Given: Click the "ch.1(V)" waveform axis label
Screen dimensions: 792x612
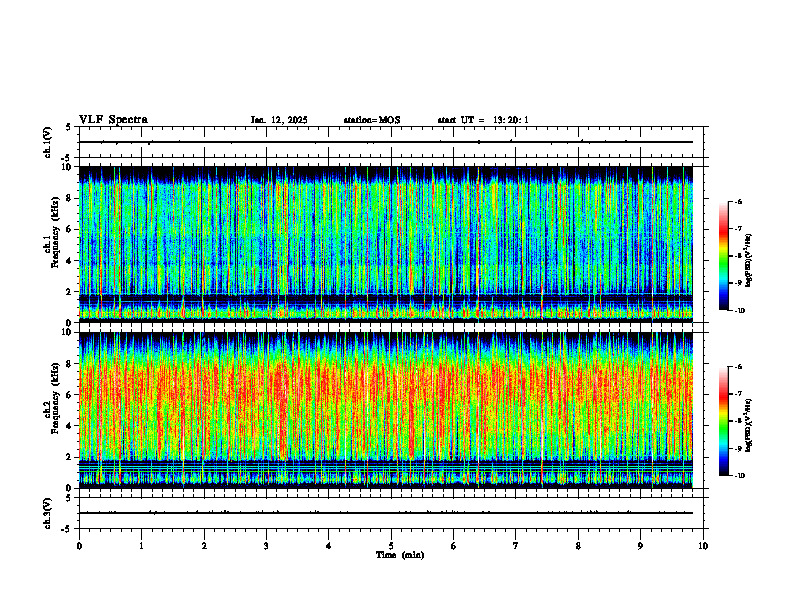Looking at the screenshot, I should [48, 142].
